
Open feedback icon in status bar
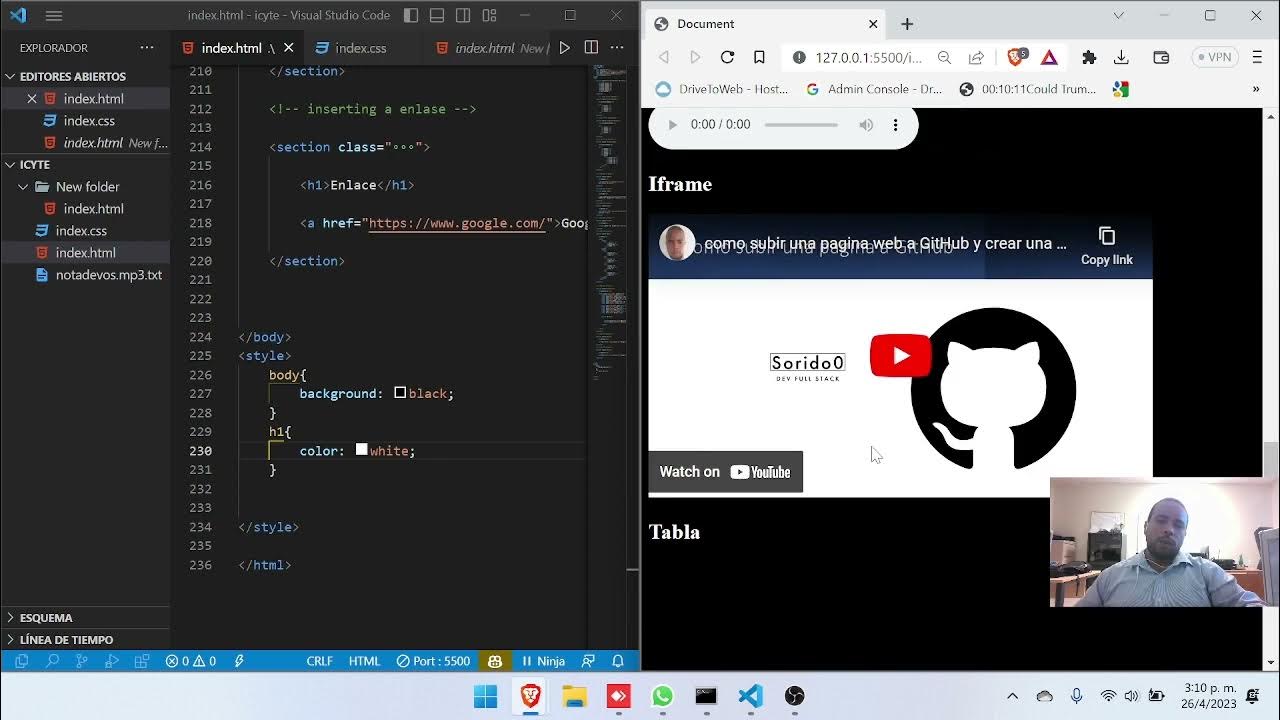pos(589,661)
